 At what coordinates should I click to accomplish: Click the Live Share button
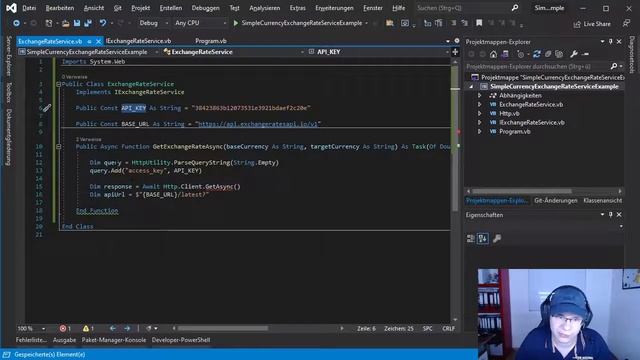tap(592, 24)
